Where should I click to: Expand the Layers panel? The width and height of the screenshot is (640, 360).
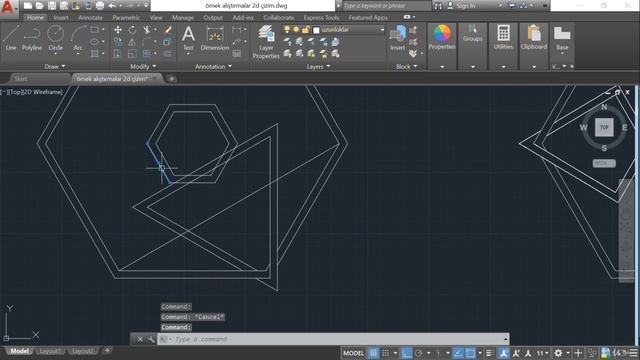pyautogui.click(x=318, y=66)
